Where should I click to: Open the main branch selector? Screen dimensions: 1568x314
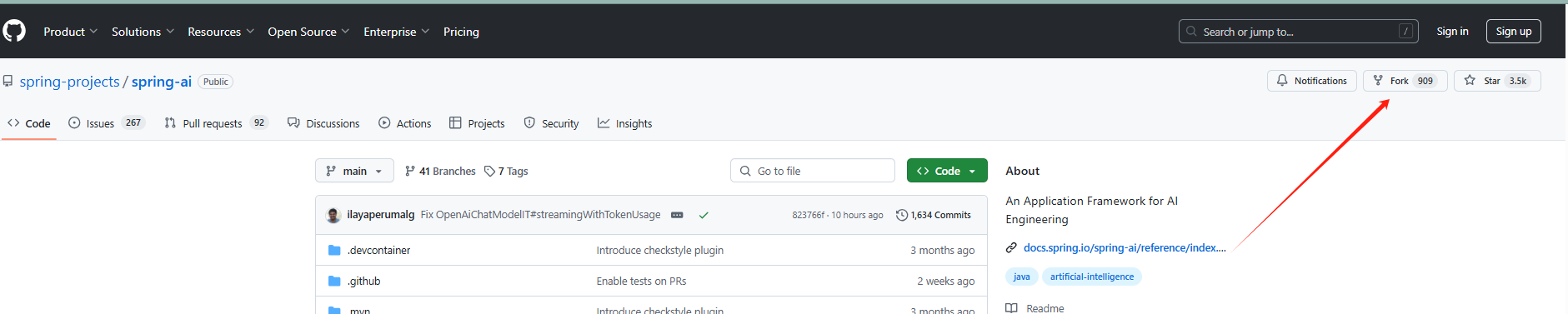click(x=354, y=171)
